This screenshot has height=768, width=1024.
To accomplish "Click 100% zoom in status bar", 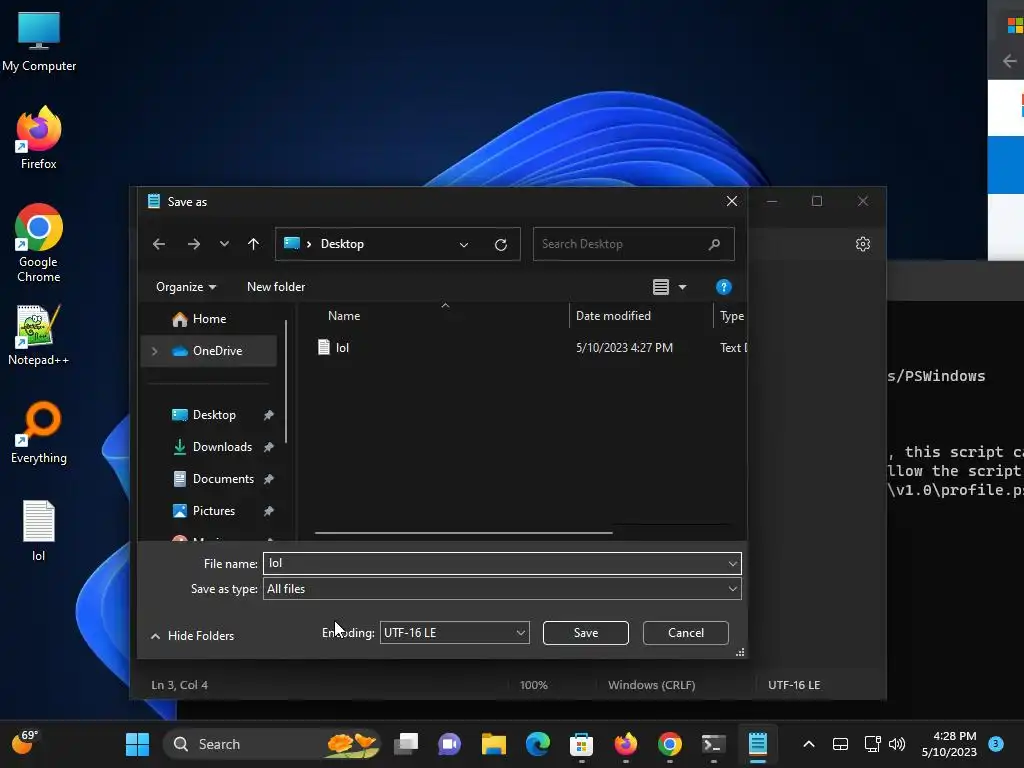I will pyautogui.click(x=534, y=685).
